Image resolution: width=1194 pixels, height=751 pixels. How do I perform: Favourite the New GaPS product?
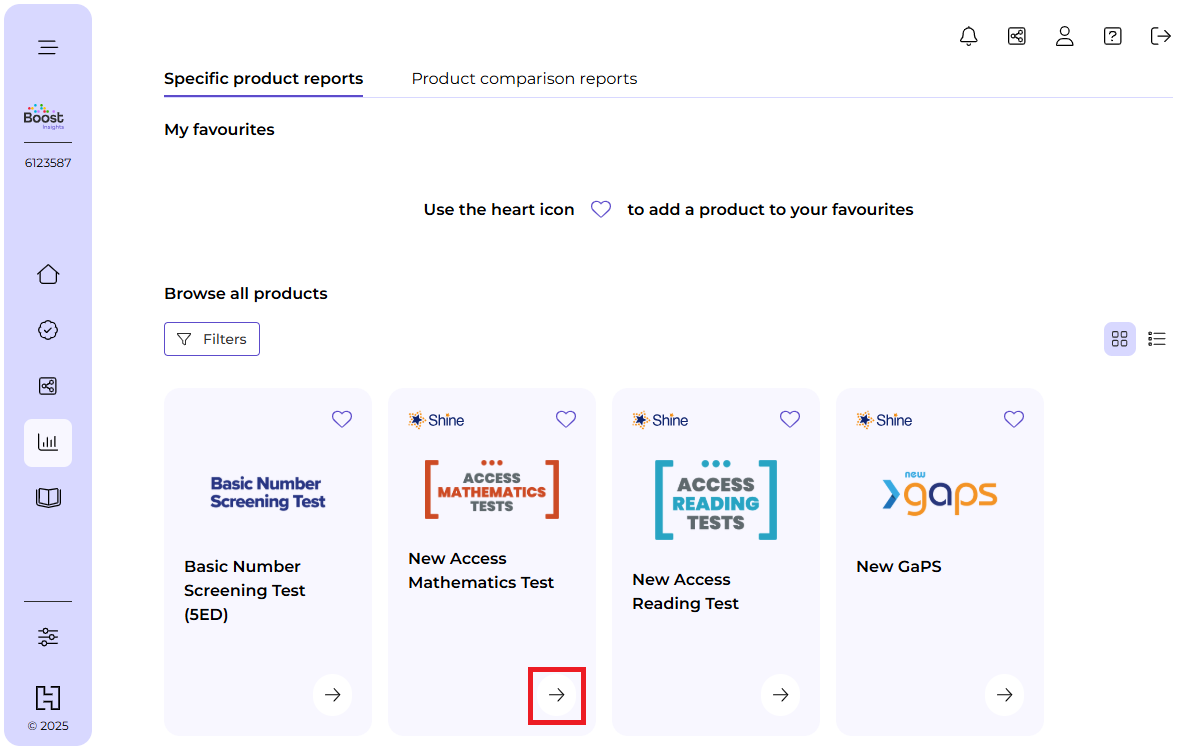coord(1014,420)
